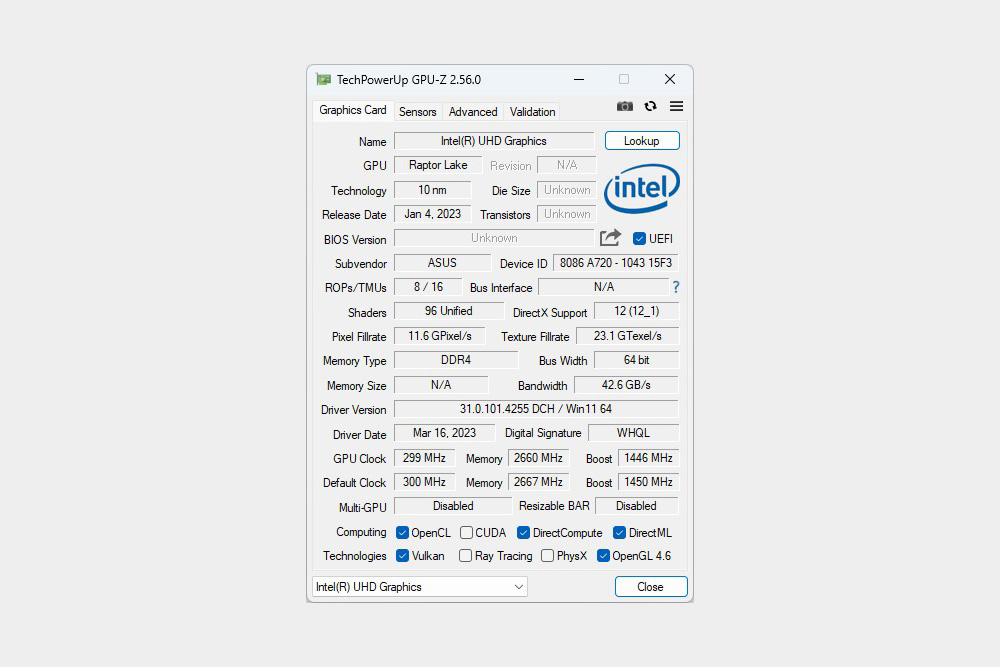Click the Lookup button
Screen dimensions: 1000x667
(642, 141)
